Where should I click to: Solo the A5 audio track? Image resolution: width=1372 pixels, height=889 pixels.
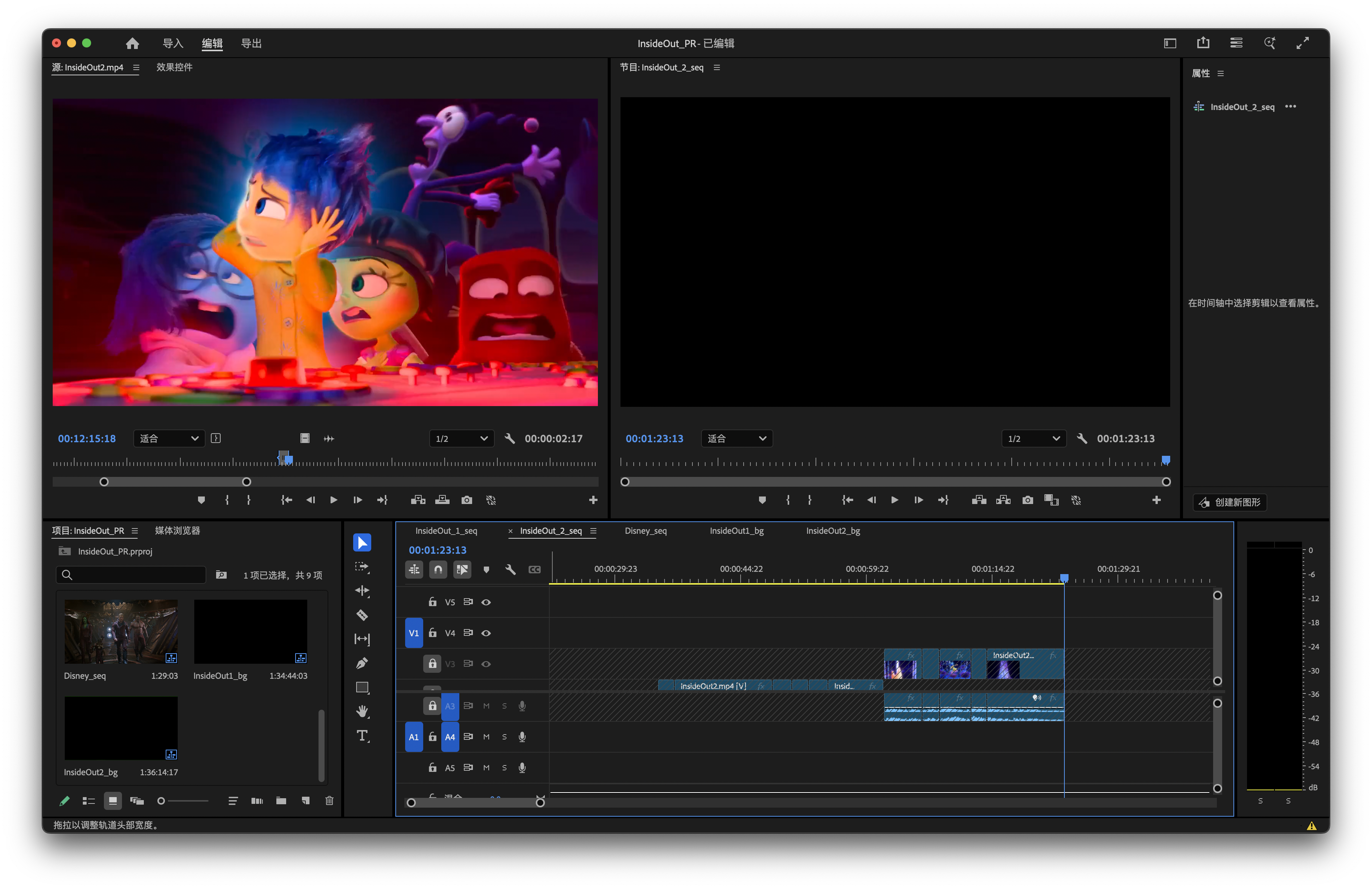pos(505,768)
